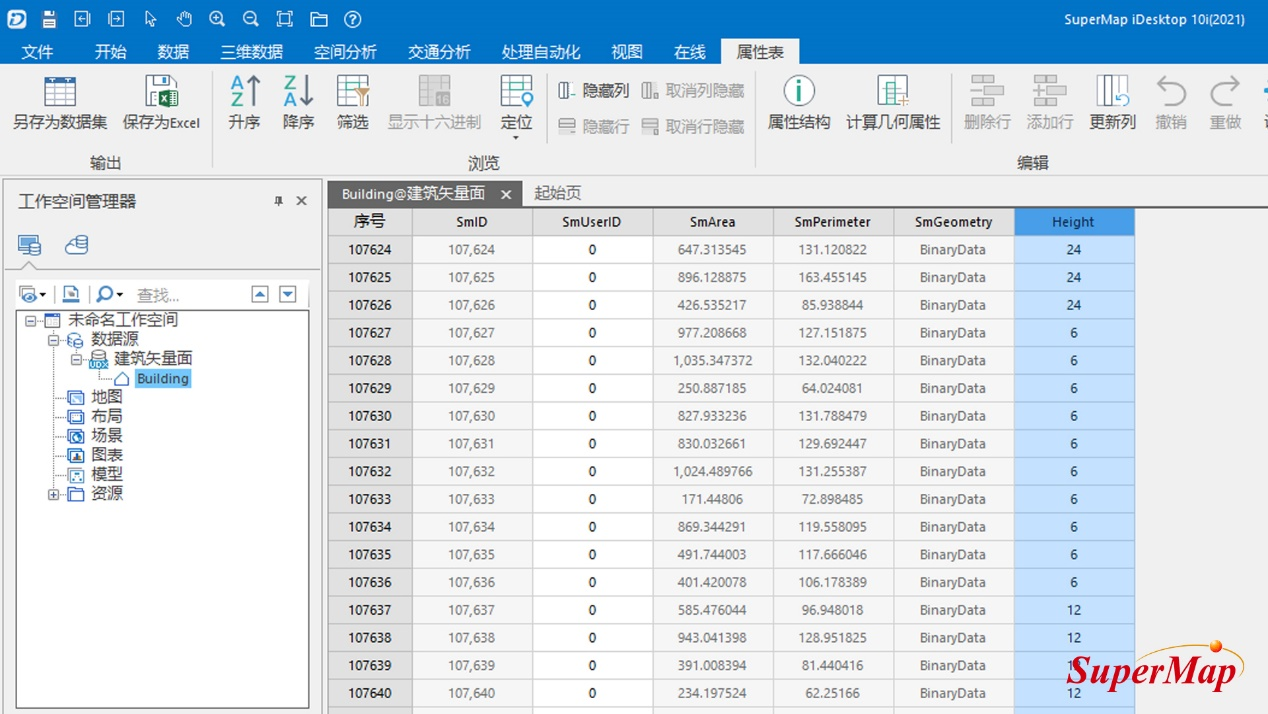Open the 筛选 filter tool

tap(352, 92)
